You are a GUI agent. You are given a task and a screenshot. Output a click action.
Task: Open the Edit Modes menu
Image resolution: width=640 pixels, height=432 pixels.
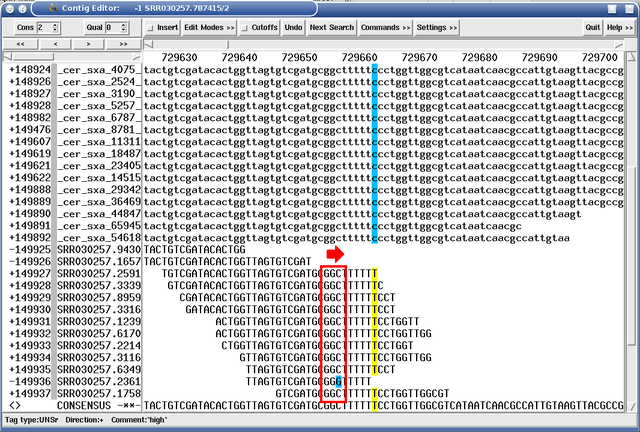[209, 28]
